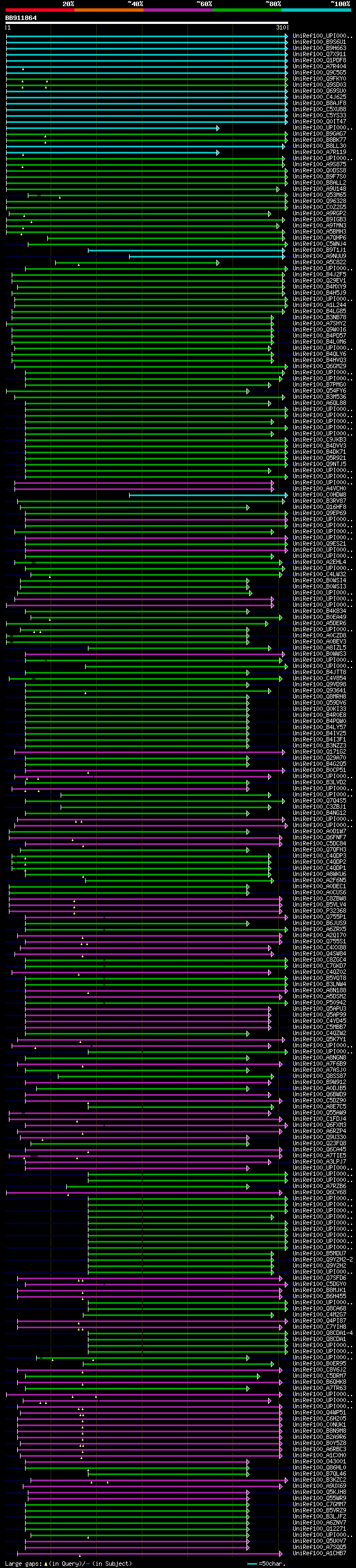Select the UniRef100_B4LY57 hit label
Screen dimensions: 356x1568
point(319,727)
